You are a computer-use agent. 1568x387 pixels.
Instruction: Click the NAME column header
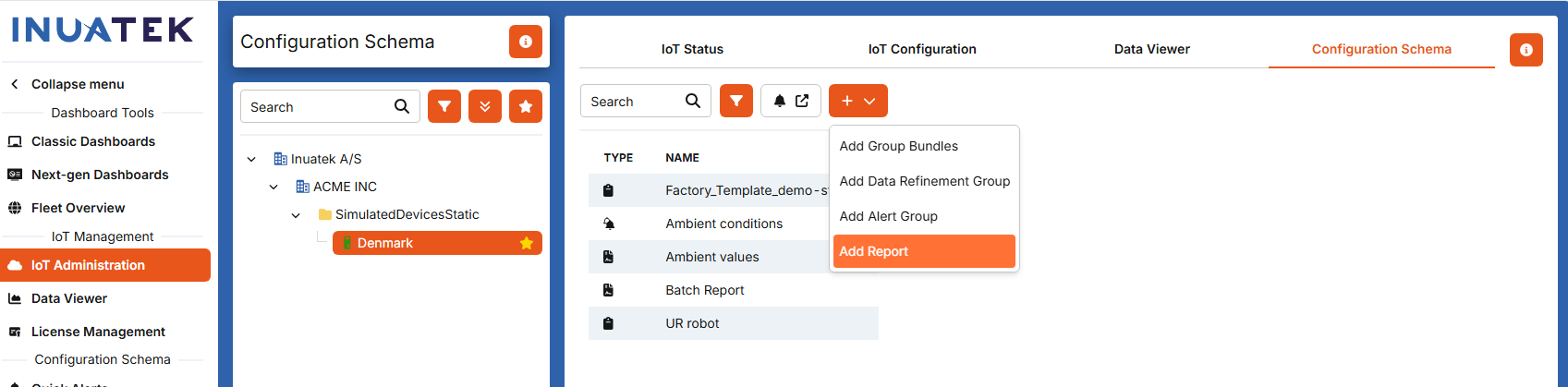682,158
